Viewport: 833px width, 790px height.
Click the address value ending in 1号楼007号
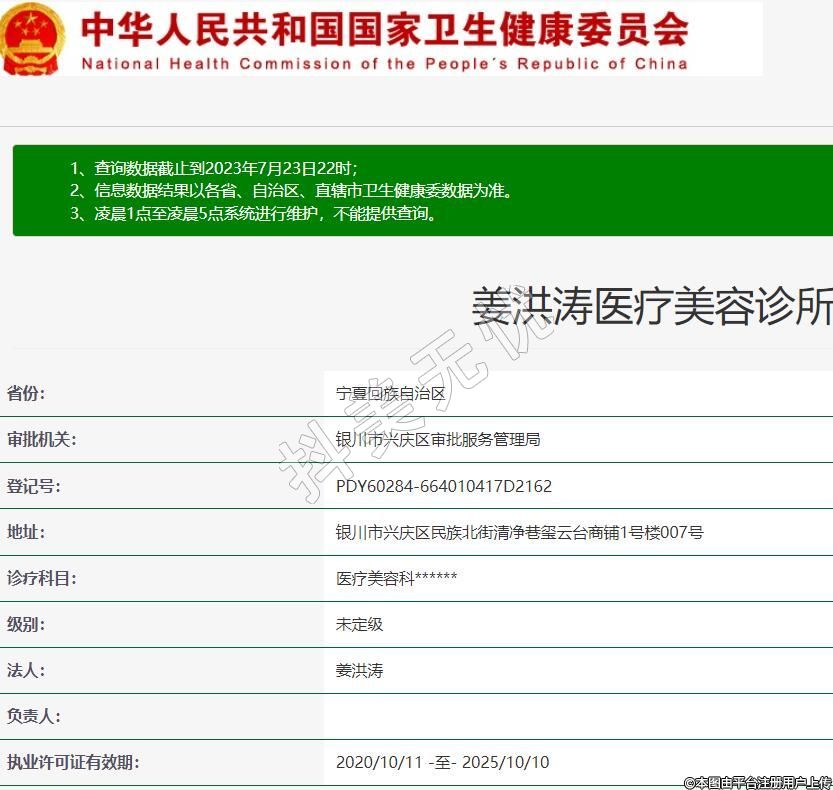click(519, 532)
